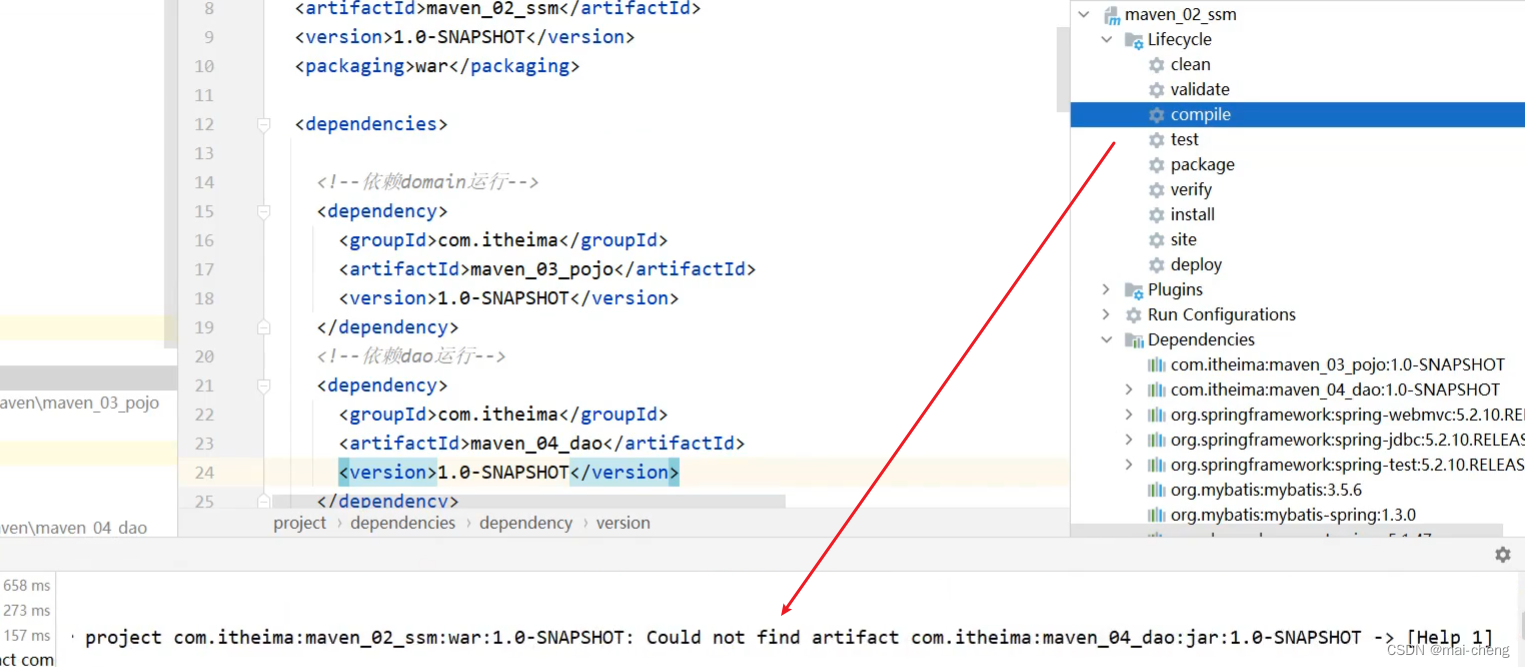1525x667 pixels.
Task: Expand the spring-webmvc dependency node
Action: click(1129, 415)
